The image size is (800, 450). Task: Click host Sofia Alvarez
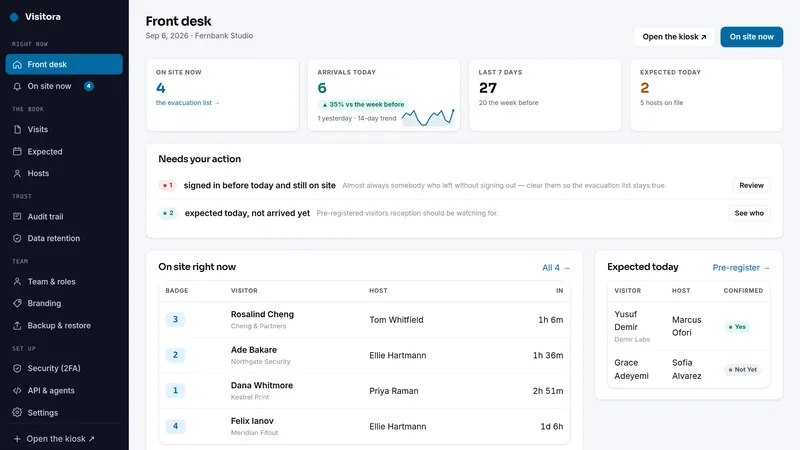coord(687,369)
